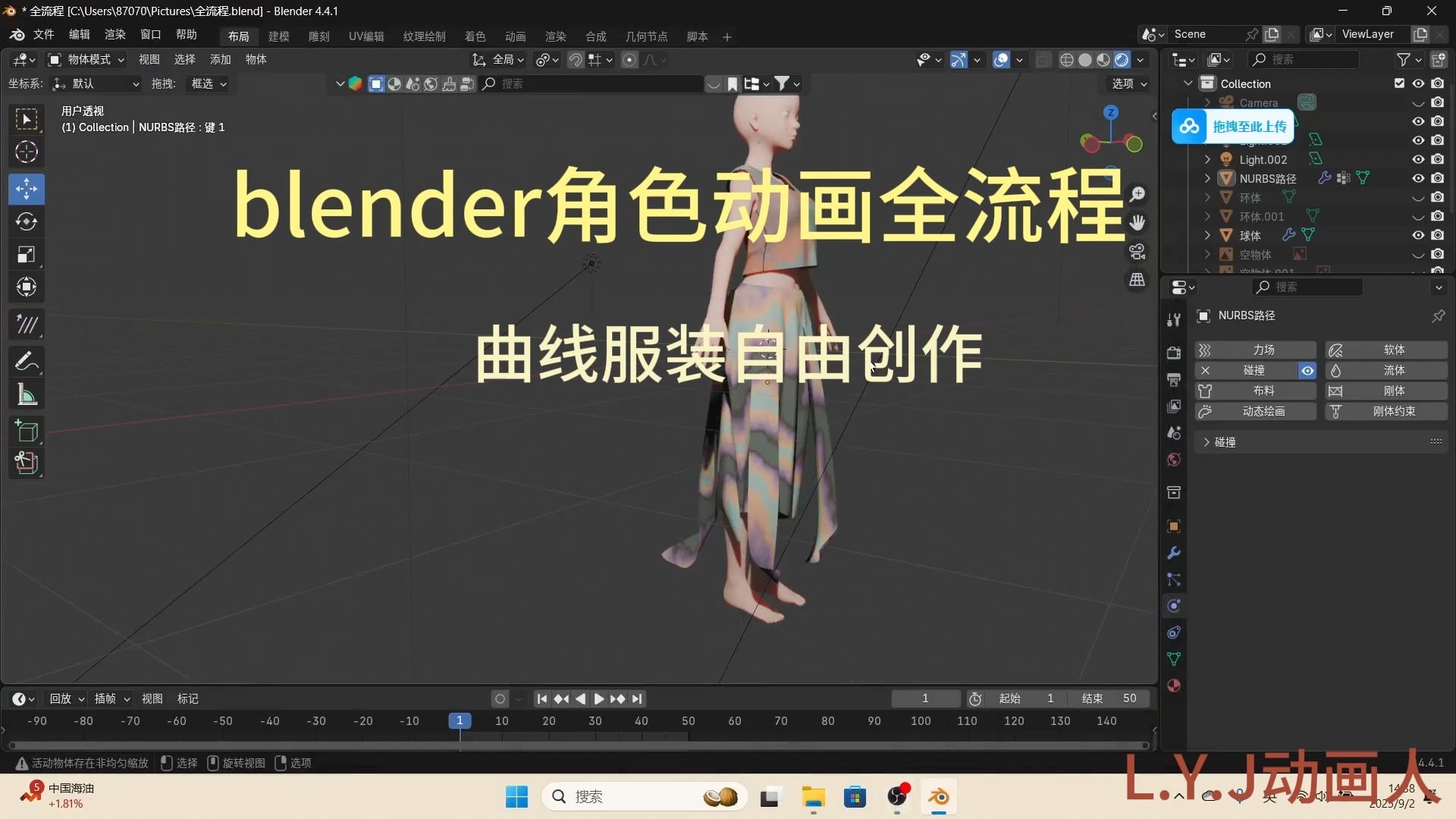Select the Annotate tool

pos(27,362)
